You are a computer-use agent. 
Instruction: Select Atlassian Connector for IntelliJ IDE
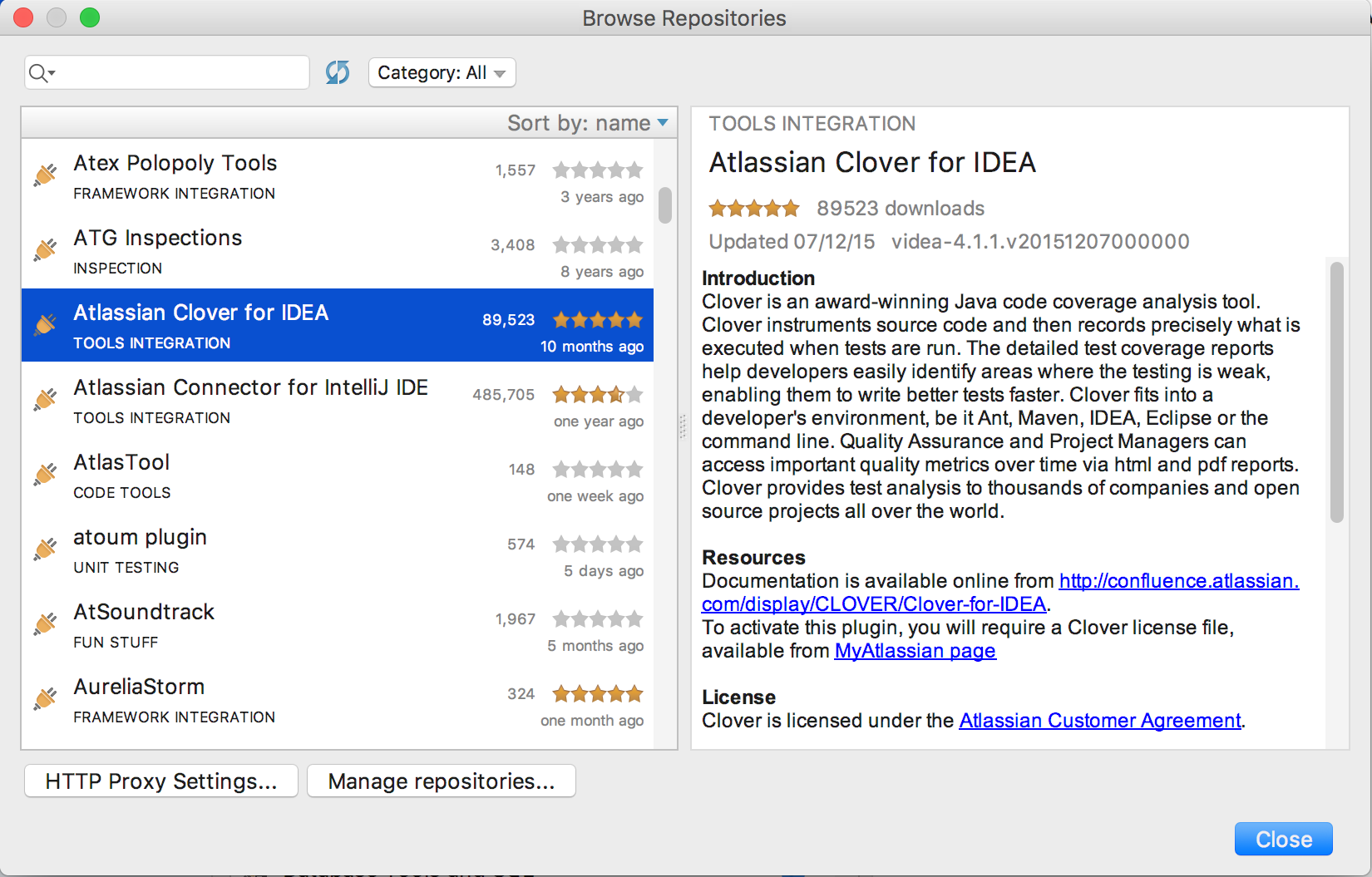[338, 400]
